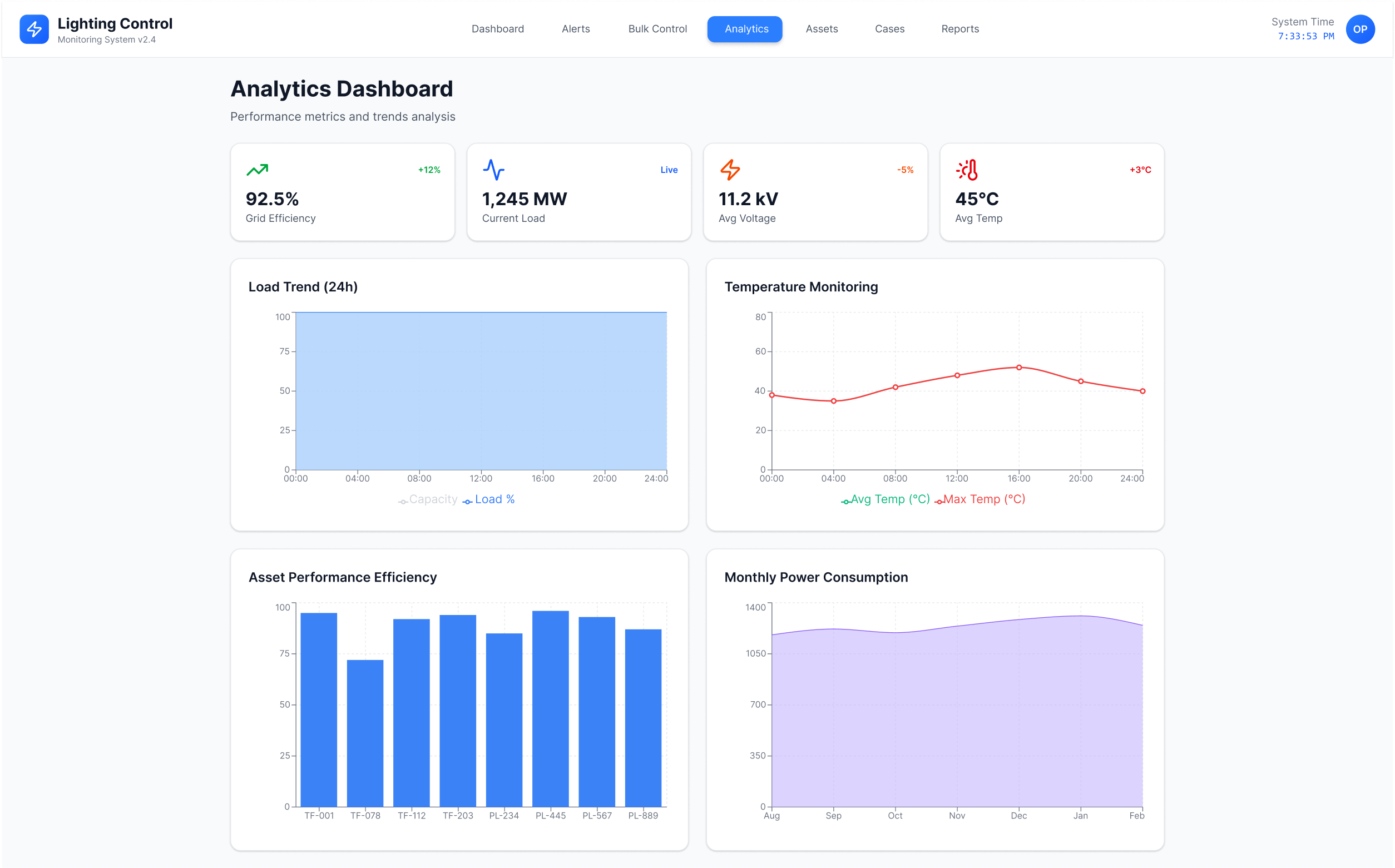Screen dimensions: 1395x868
Task: Go to the Cases tab
Action: tap(889, 29)
